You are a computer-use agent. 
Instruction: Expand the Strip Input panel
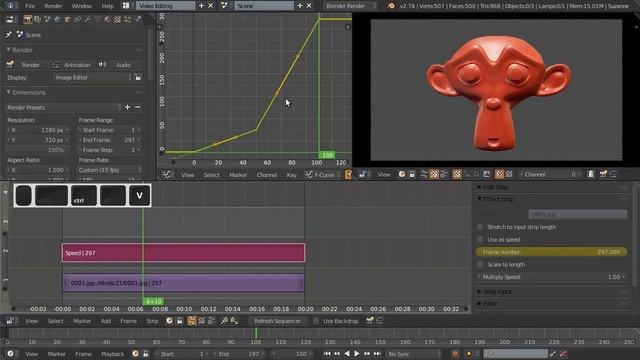(x=480, y=292)
